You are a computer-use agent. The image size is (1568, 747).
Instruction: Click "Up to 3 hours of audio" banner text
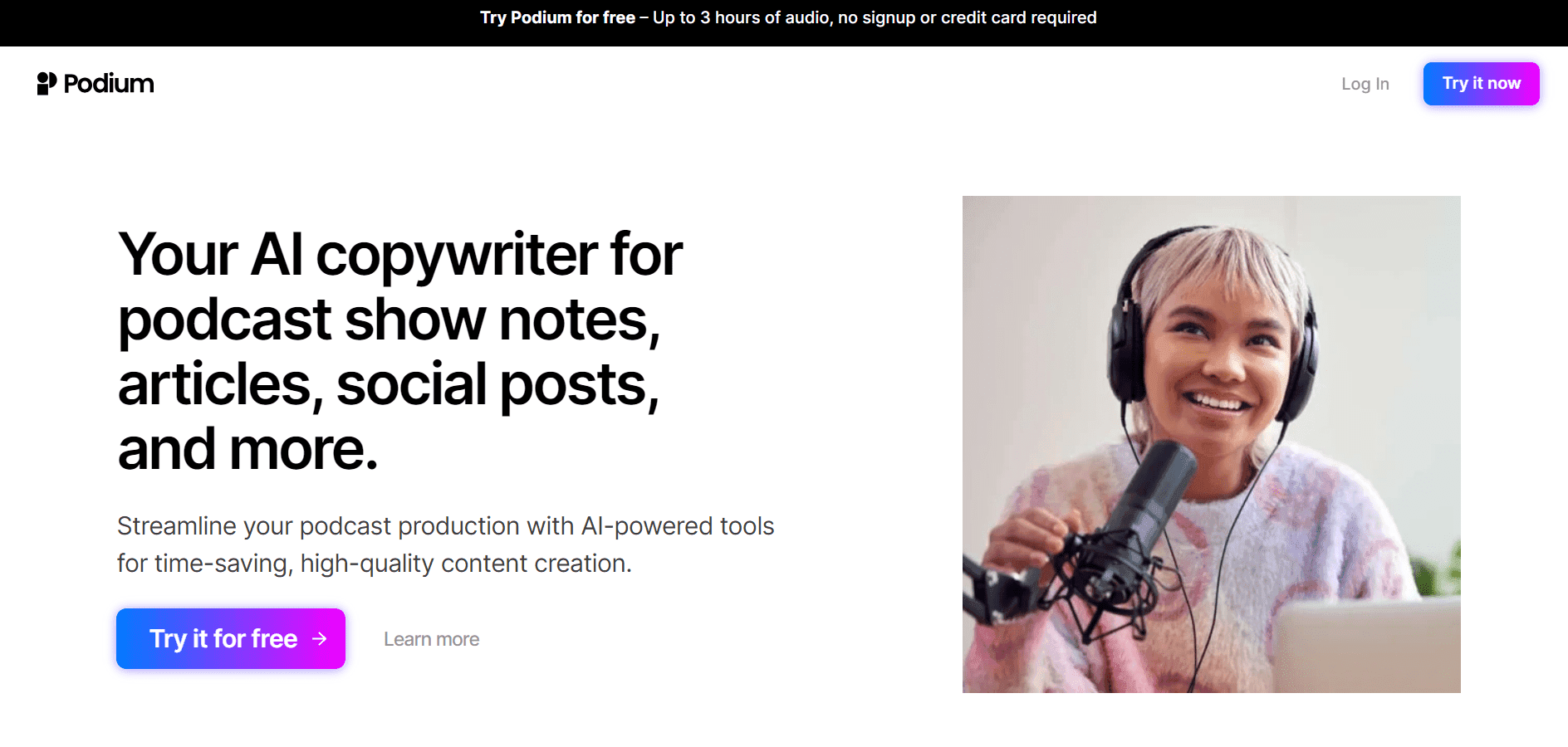click(x=742, y=17)
